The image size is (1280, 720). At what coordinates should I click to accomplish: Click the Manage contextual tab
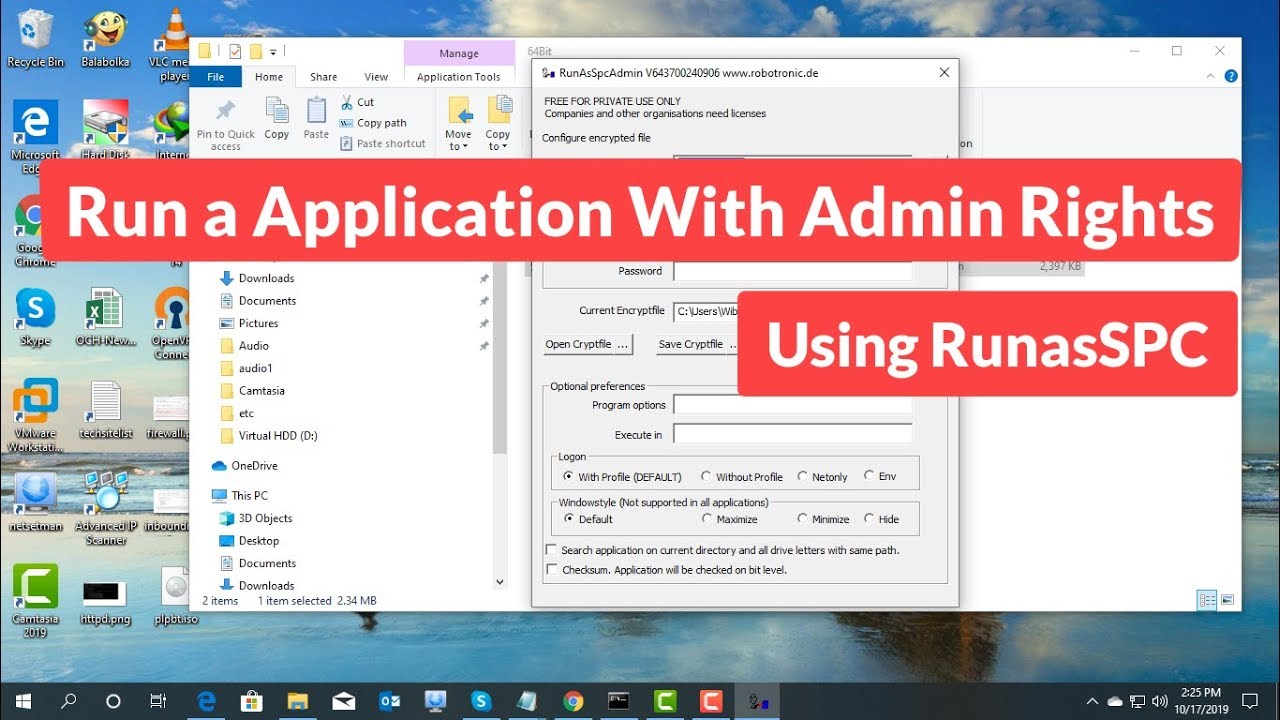coord(459,53)
